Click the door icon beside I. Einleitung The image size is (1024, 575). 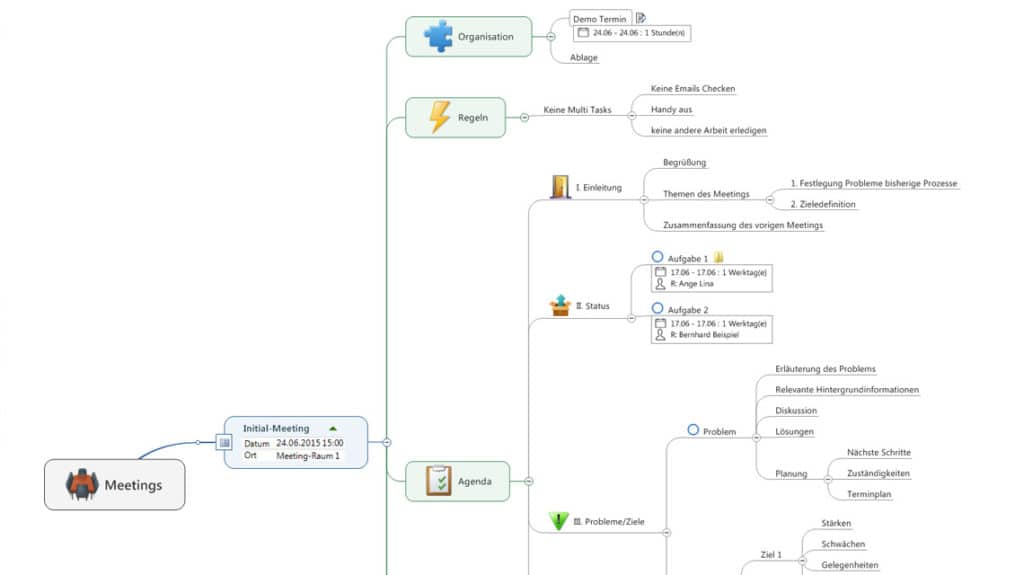[560, 187]
